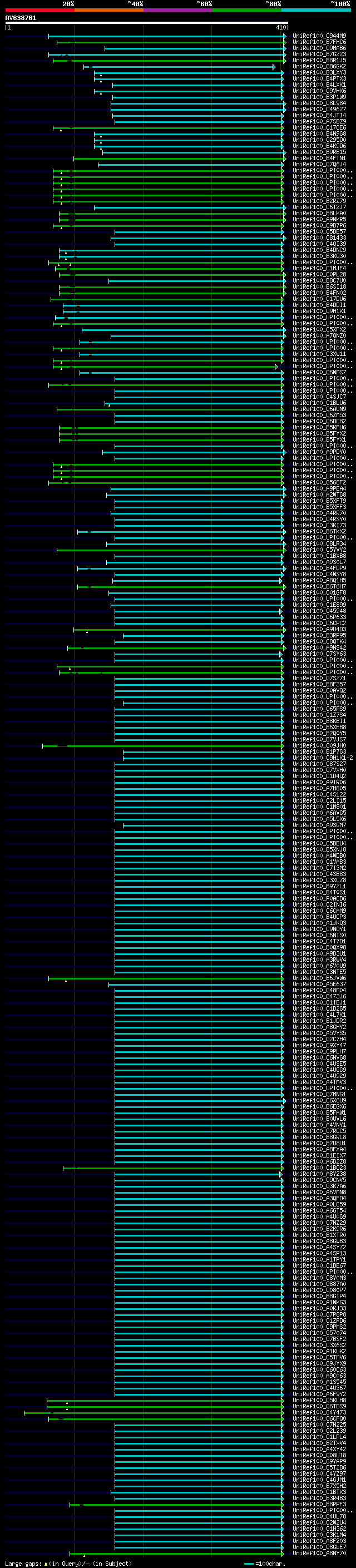The width and height of the screenshot is (356, 1568).
Task: Select the UniRef100_B4N9G8 label
Action: (x=319, y=134)
